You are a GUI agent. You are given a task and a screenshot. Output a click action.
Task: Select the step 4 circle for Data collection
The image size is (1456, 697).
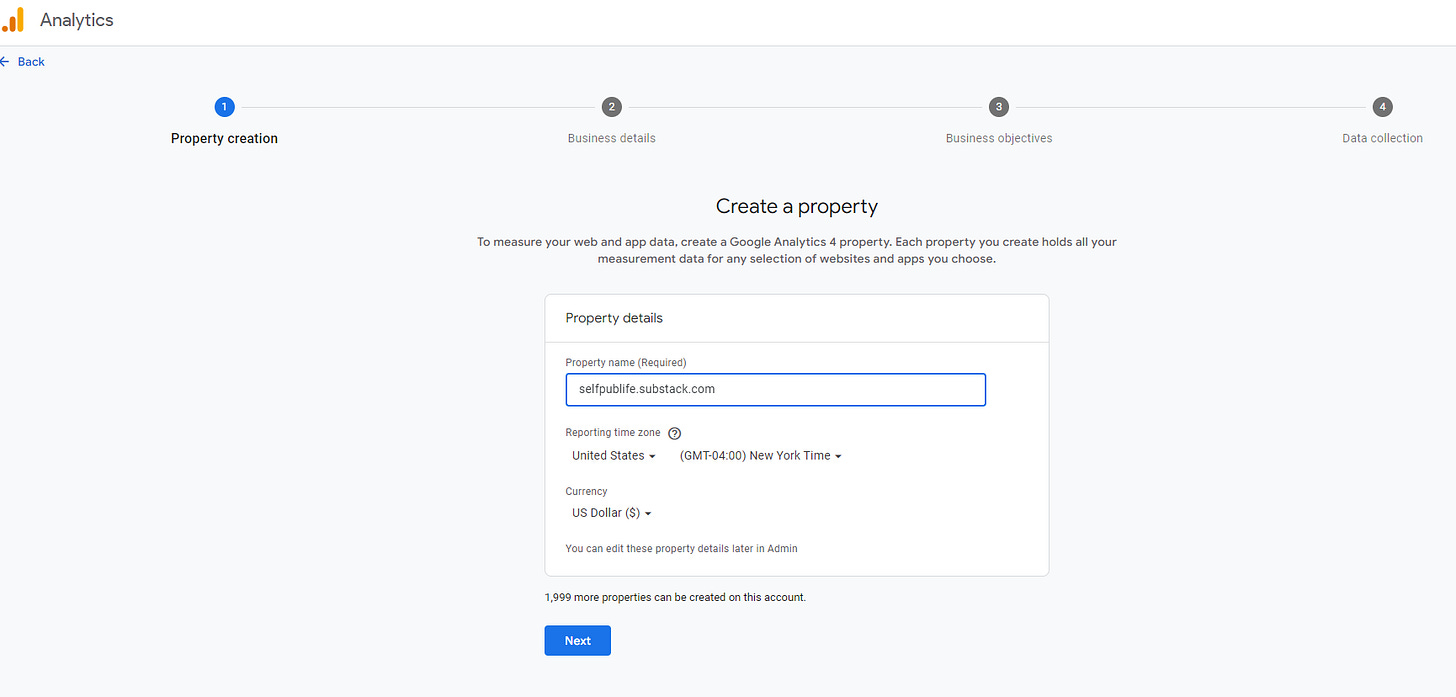tap(1382, 106)
